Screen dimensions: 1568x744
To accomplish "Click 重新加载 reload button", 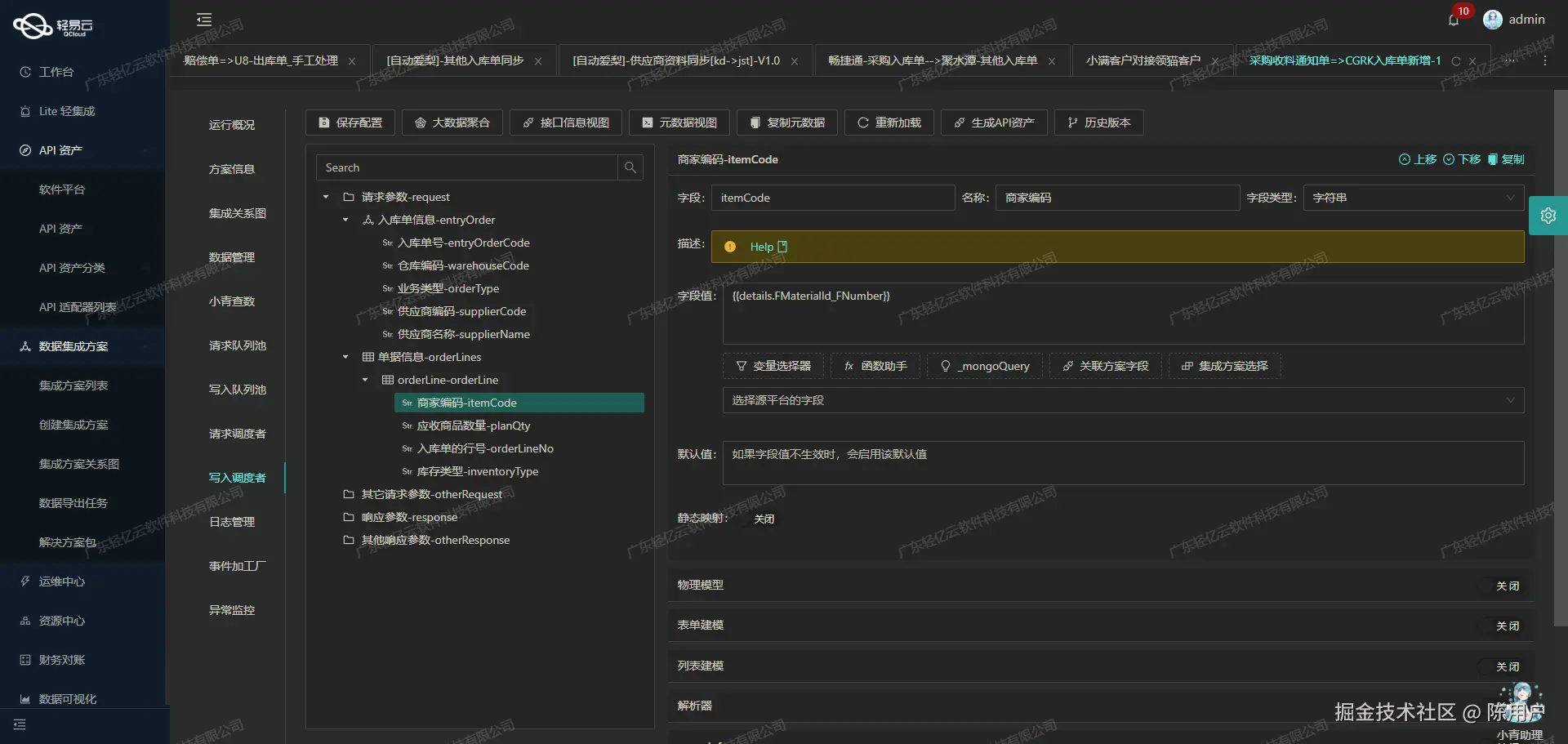I will (x=889, y=123).
